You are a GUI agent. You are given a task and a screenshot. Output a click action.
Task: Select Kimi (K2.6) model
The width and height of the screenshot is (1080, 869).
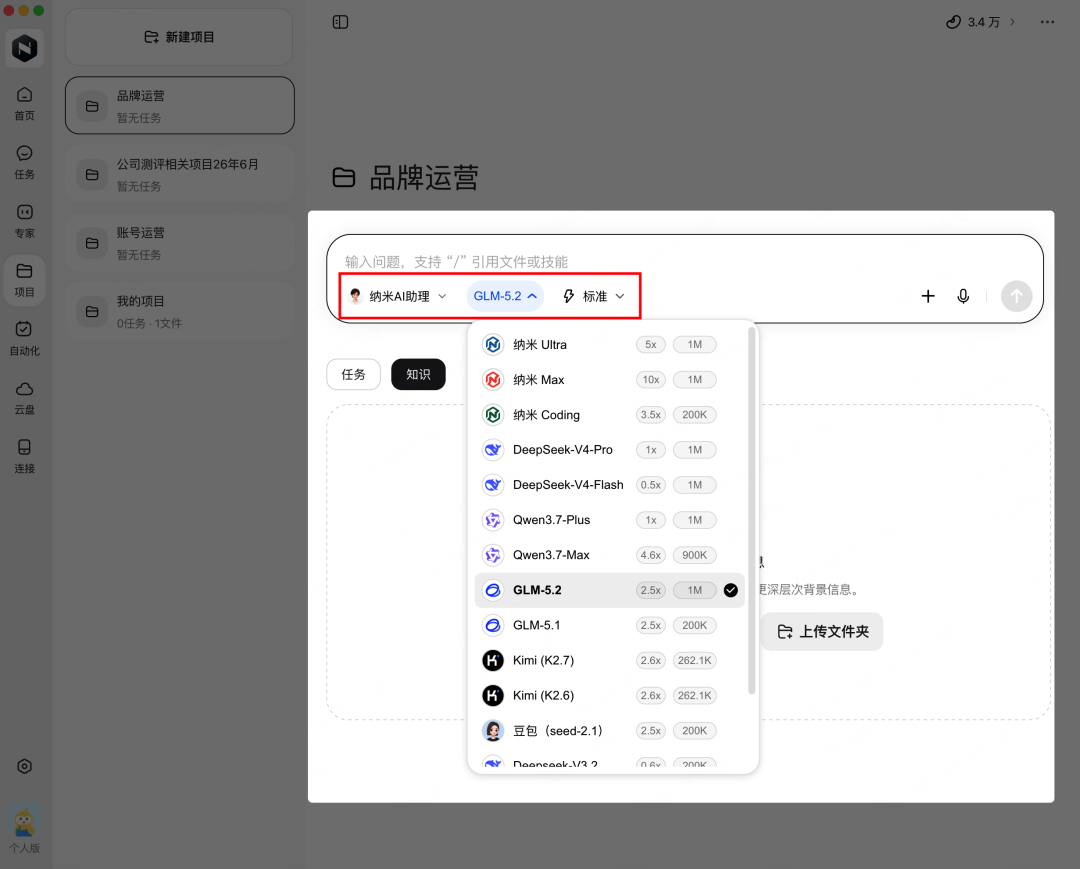click(609, 695)
